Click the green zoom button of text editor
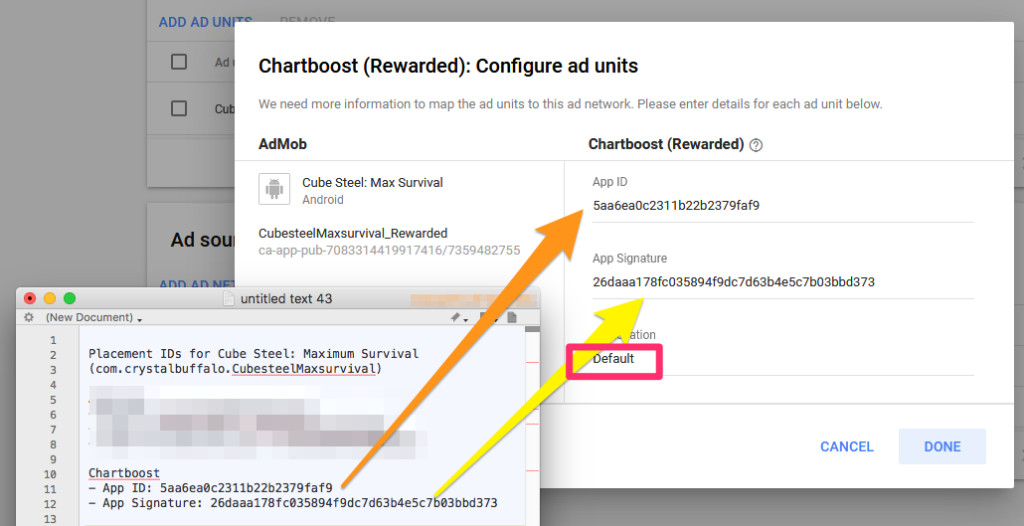The image size is (1024, 526). click(x=70, y=299)
